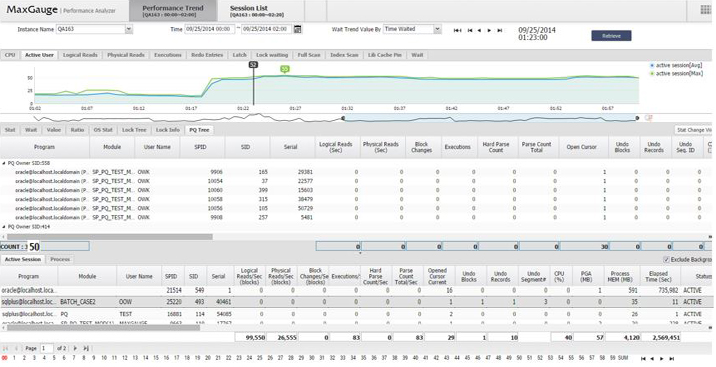Click the end time field 09/25/2014 02:00
716x367 pixels.
266,29
